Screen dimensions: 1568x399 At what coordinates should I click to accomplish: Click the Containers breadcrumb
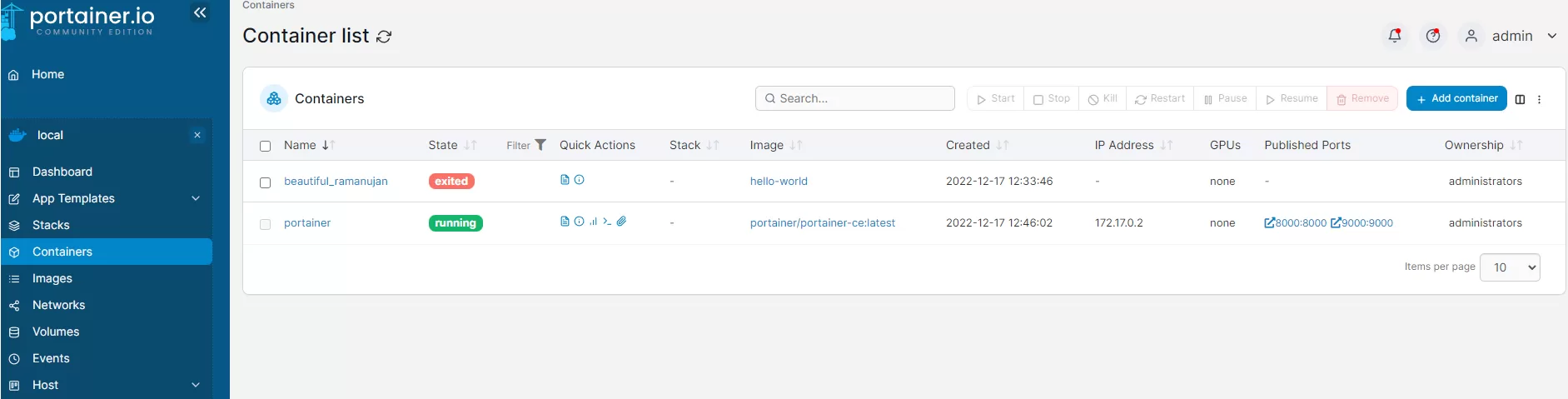268,5
